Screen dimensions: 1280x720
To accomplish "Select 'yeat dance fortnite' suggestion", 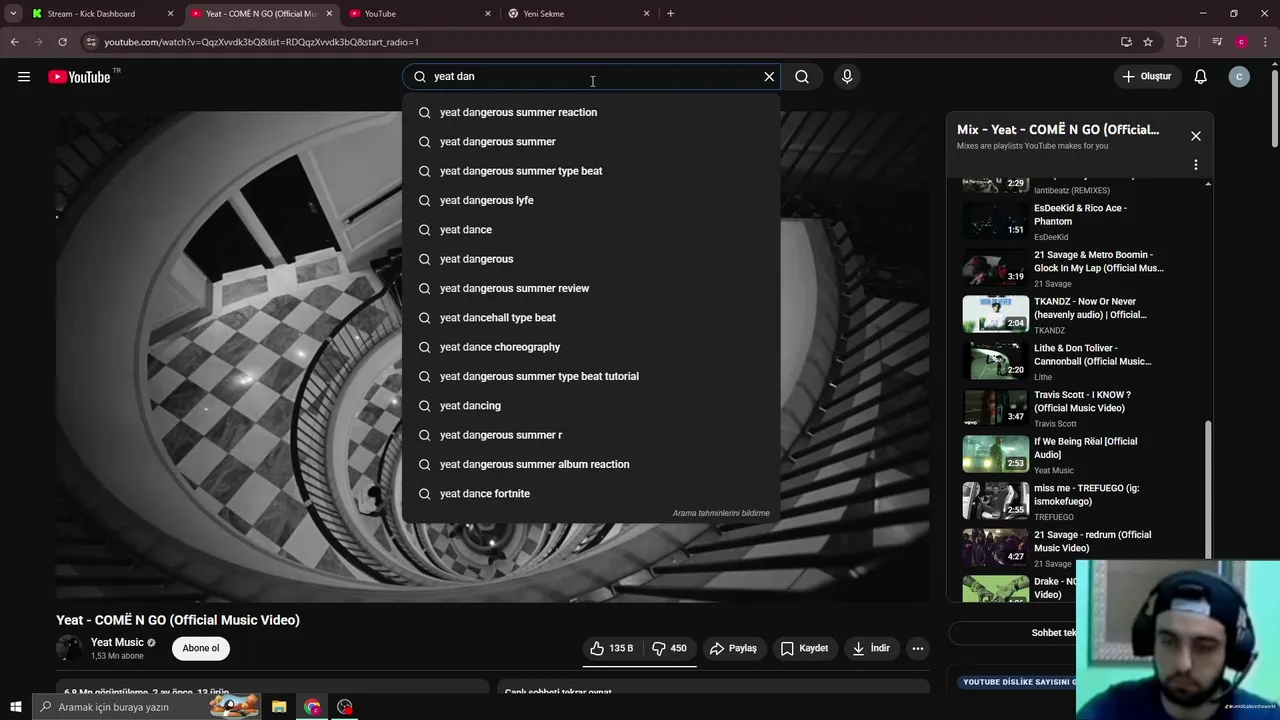I will [x=591, y=494].
